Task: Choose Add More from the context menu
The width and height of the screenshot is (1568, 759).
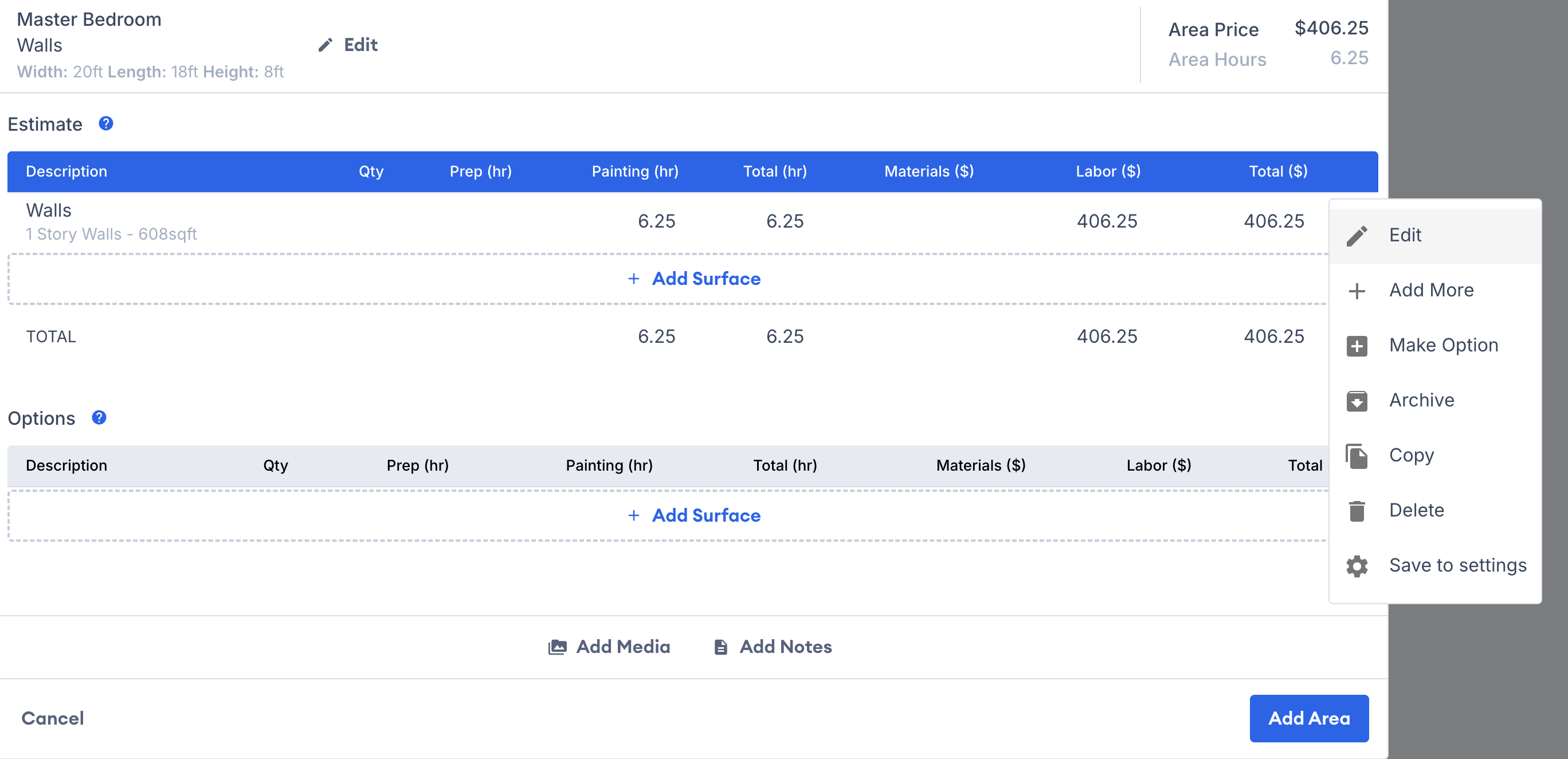Action: 1435,290
